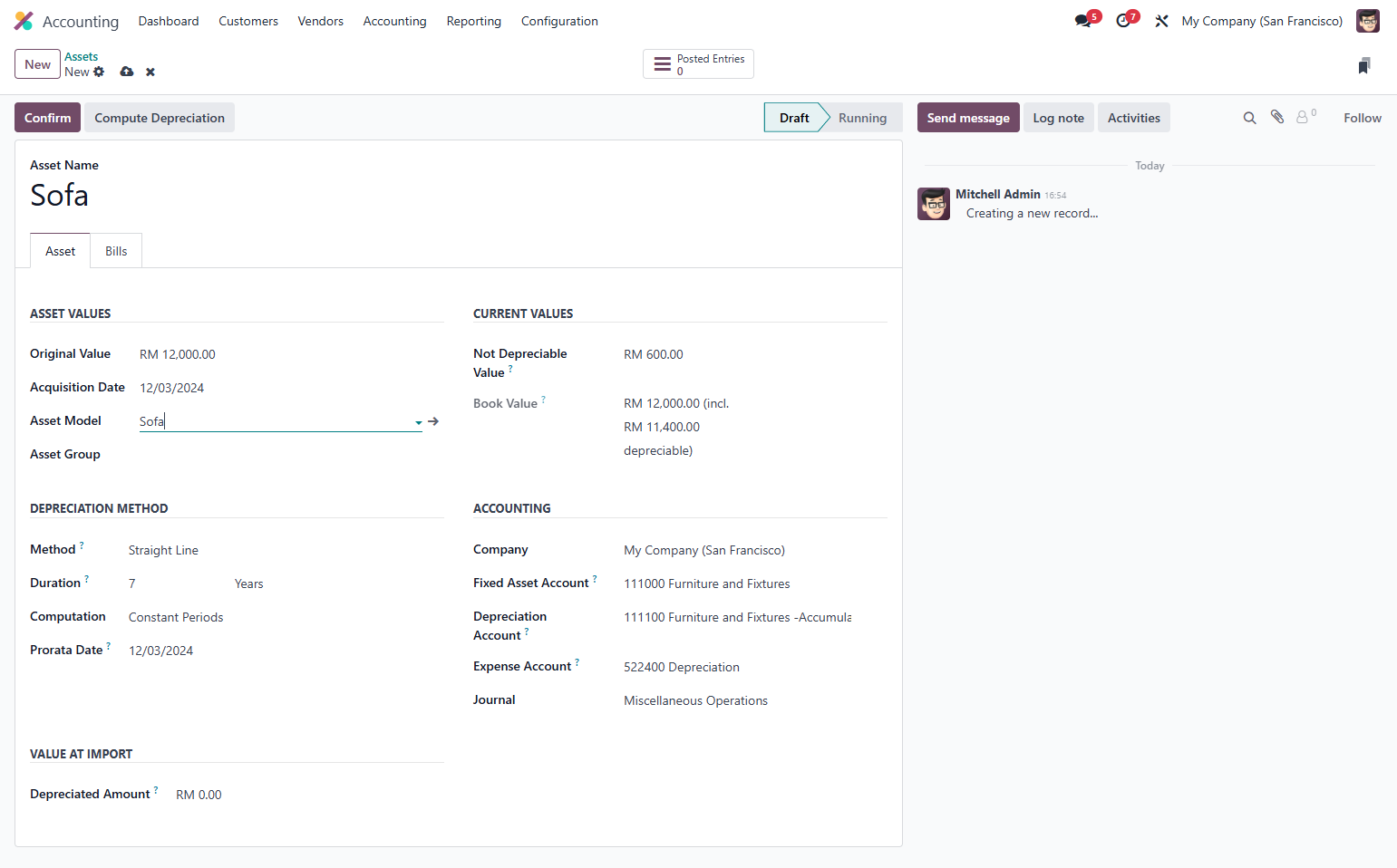Click the Duration help question mark
The image size is (1397, 868).
(86, 579)
